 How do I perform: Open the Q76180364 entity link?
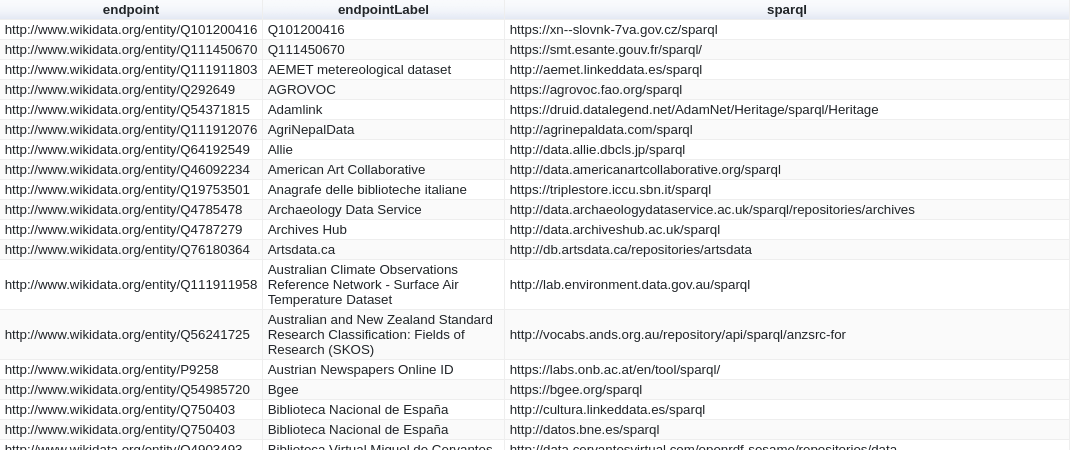pyautogui.click(x=127, y=249)
